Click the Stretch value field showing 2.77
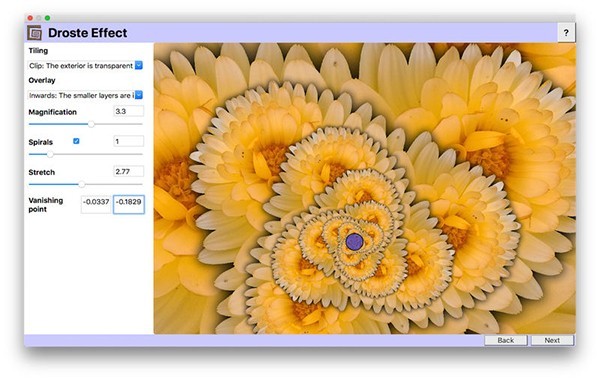600x380 pixels. 129,171
